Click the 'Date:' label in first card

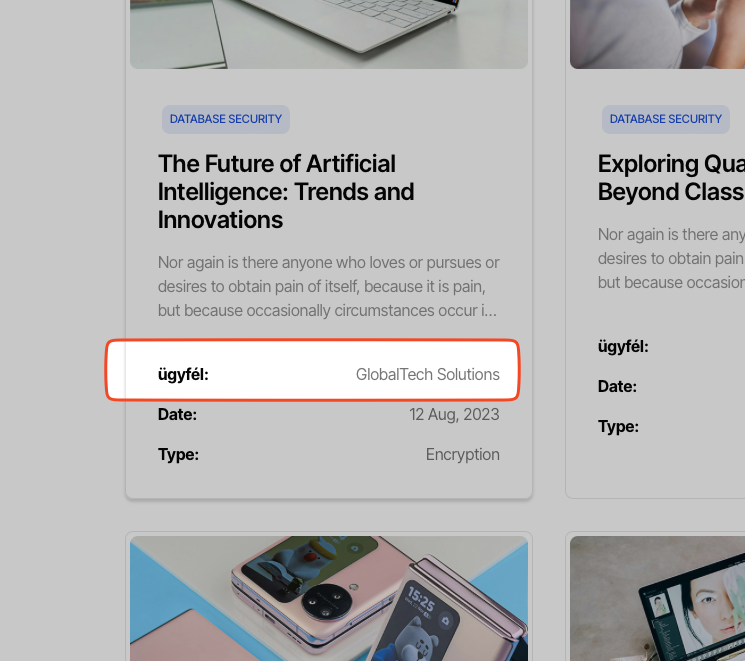coord(177,414)
